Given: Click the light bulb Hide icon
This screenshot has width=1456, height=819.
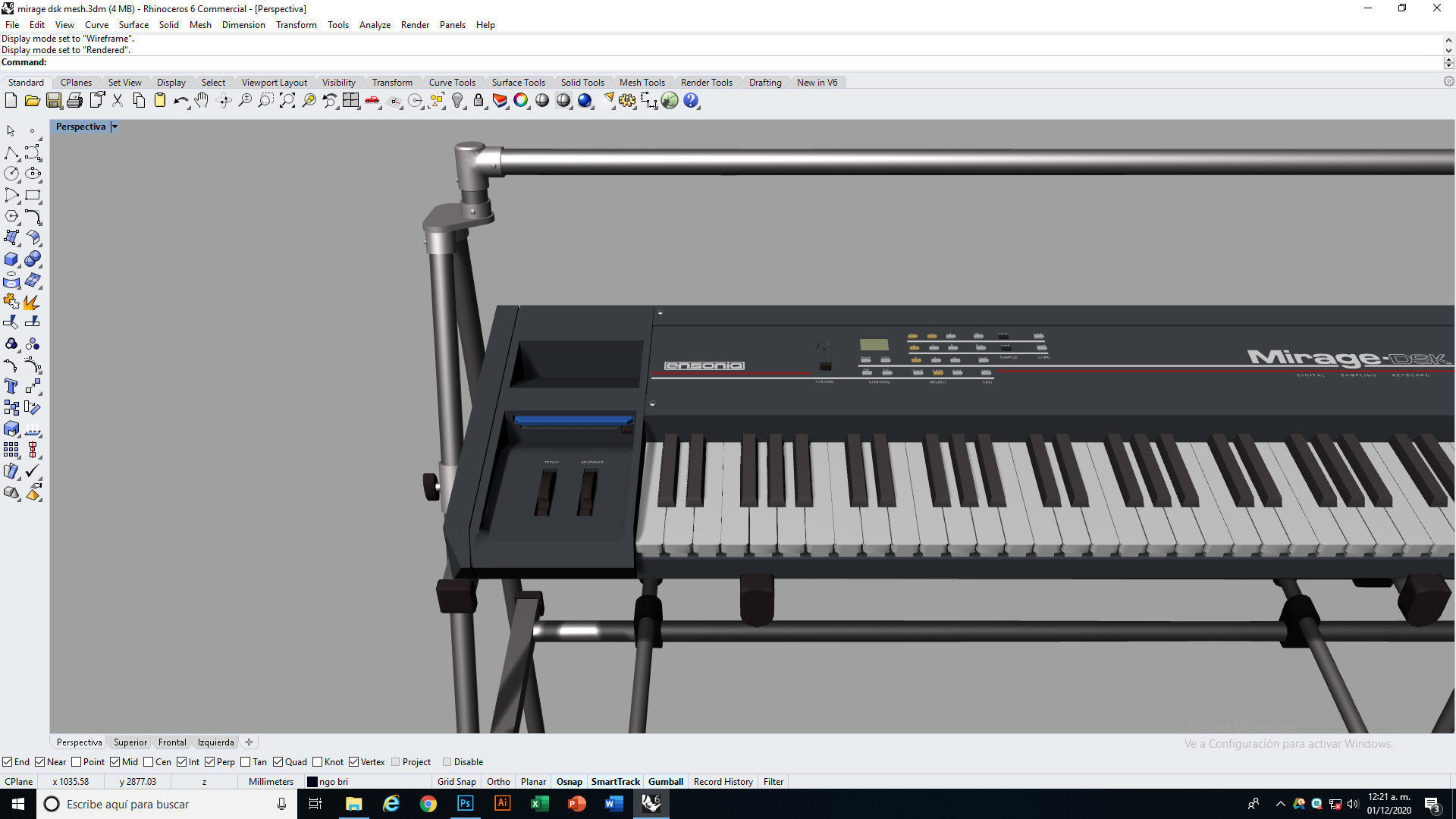Looking at the screenshot, I should pyautogui.click(x=457, y=100).
